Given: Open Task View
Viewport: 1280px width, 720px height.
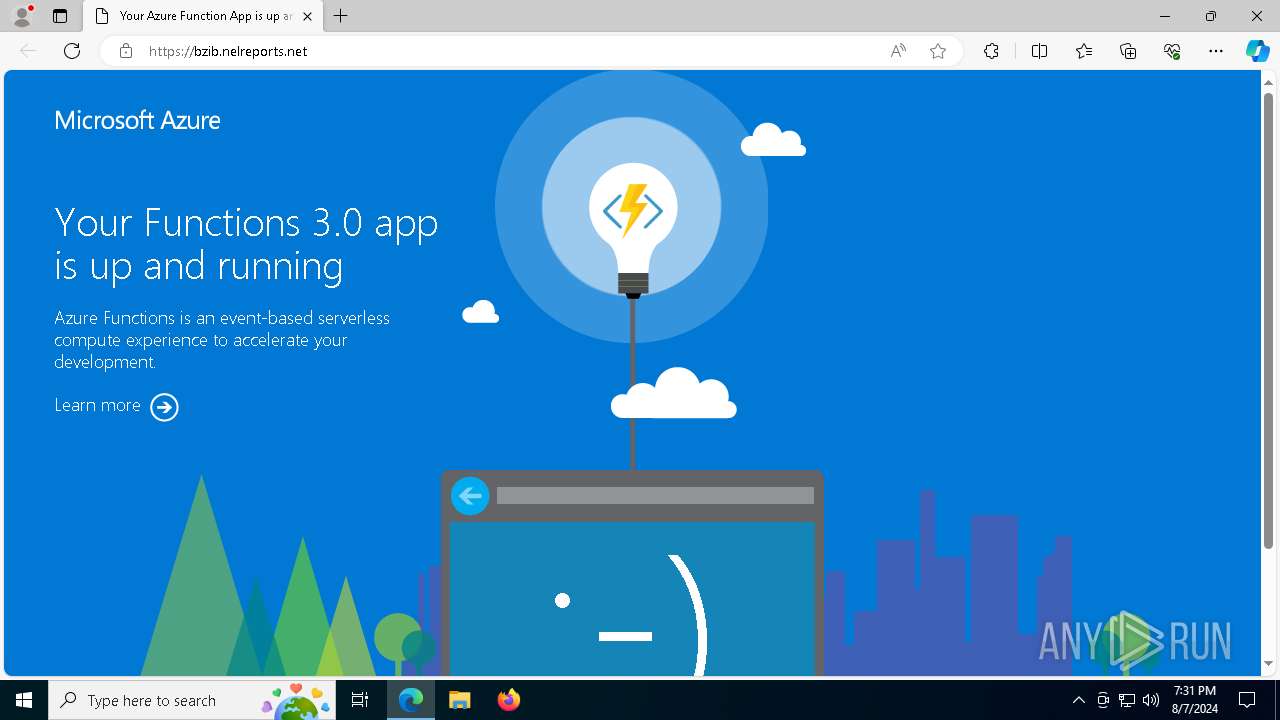Looking at the screenshot, I should [x=360, y=700].
